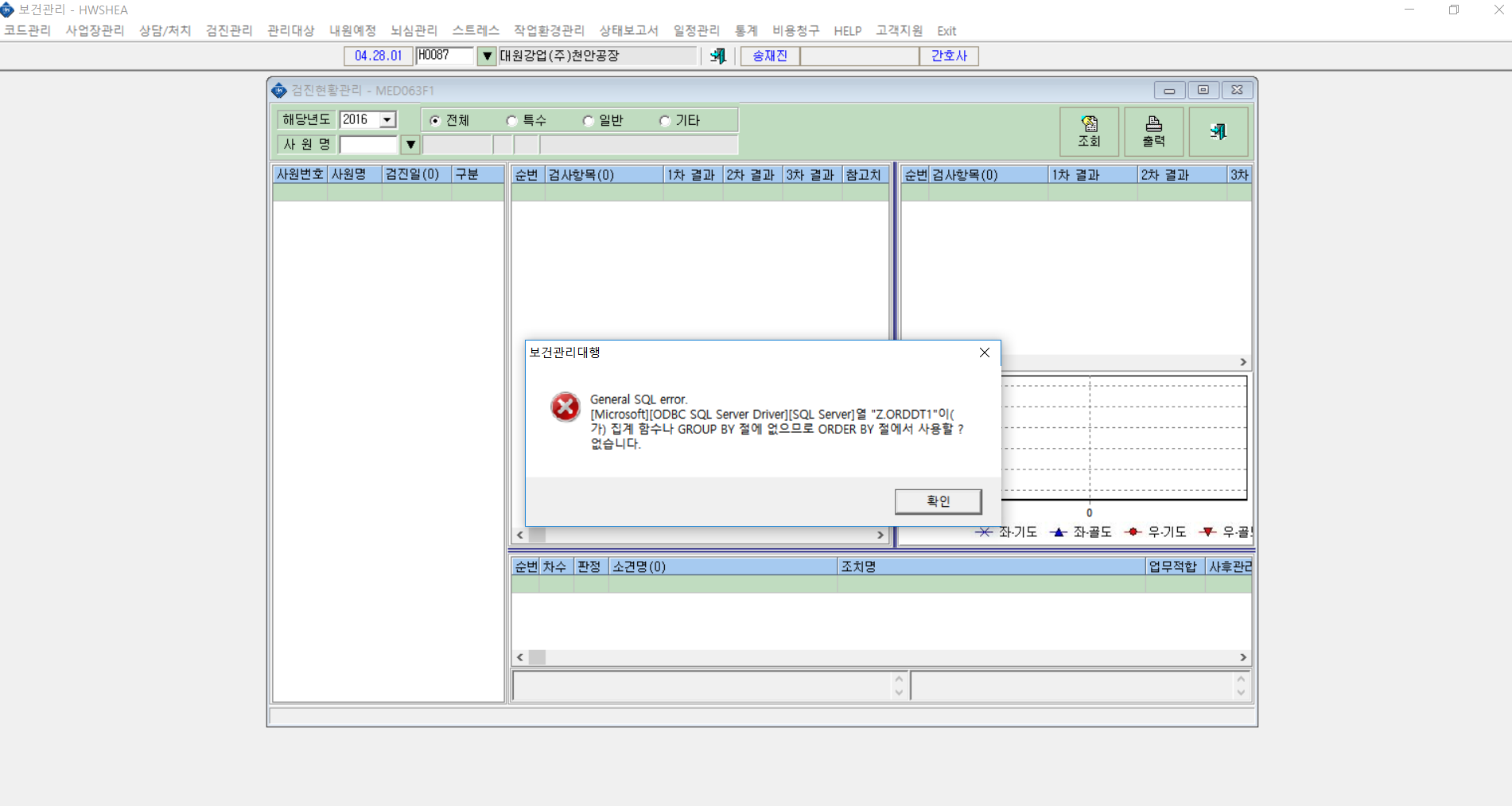This screenshot has width=1512, height=806.
Task: Open the 해당년도 2016 year dropdown
Action: point(387,119)
